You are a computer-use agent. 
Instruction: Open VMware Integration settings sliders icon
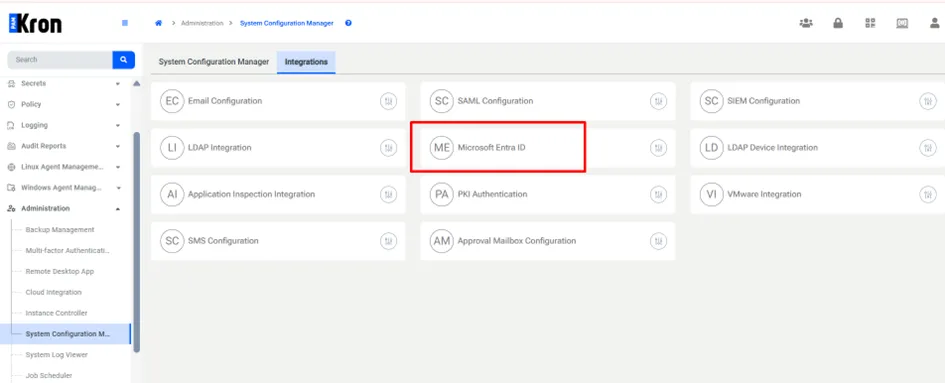coord(928,194)
